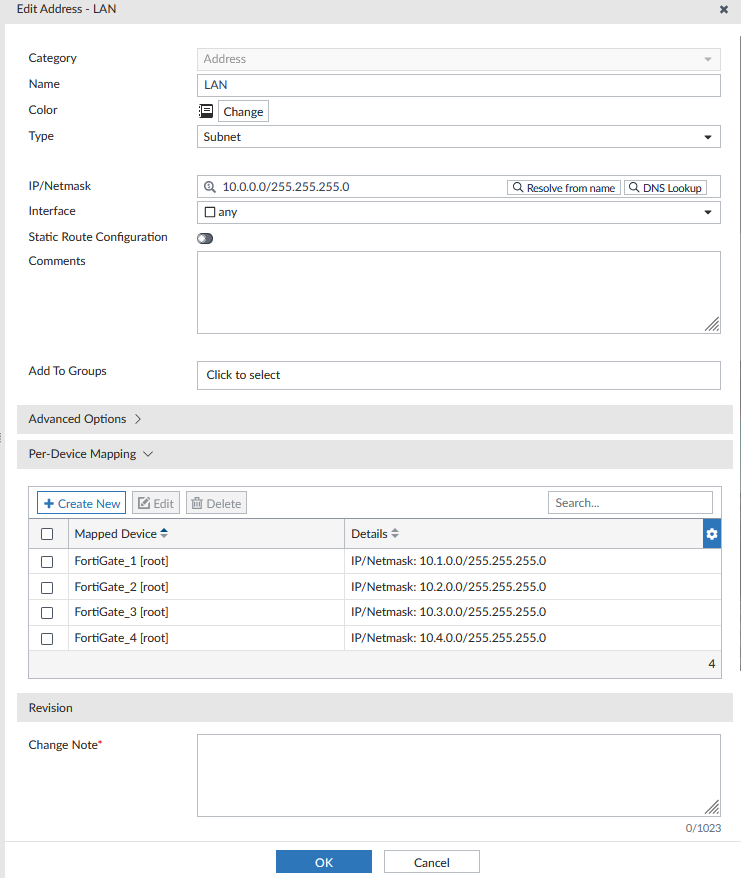Check the FortiGate_3 [root] row checkbox
The image size is (741, 878).
pyautogui.click(x=47, y=613)
